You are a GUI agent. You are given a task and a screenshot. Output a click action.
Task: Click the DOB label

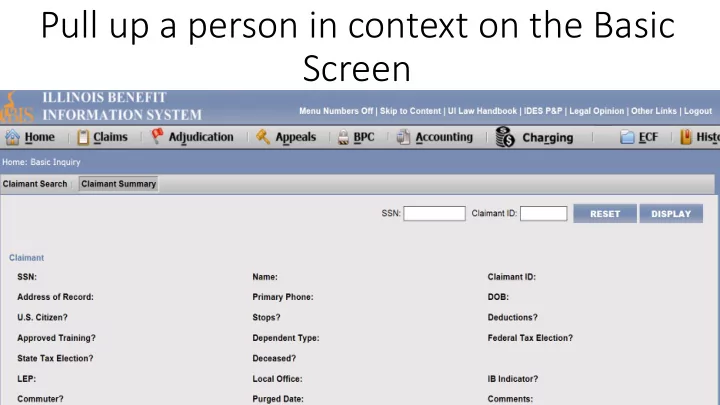498,297
